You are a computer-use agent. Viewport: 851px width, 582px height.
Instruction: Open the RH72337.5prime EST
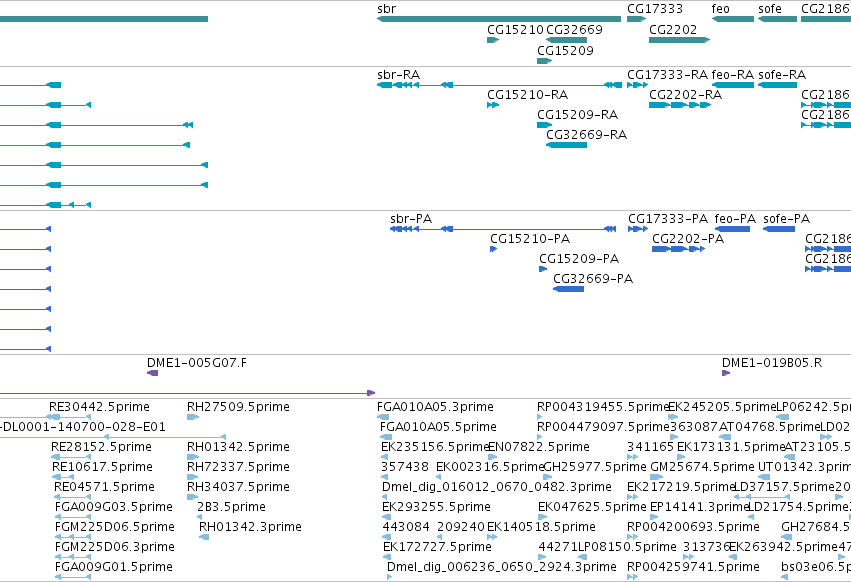(x=193, y=477)
